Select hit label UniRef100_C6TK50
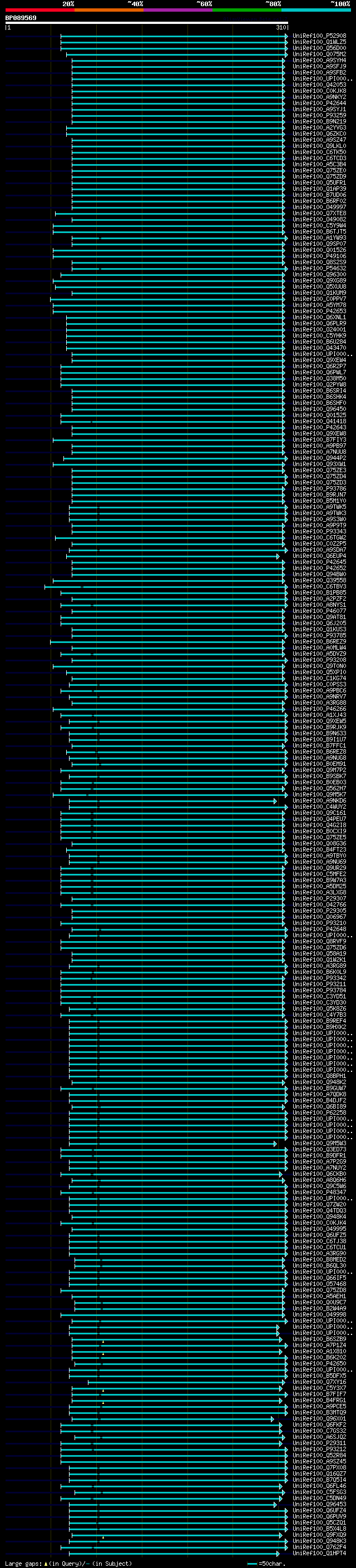 (319, 152)
